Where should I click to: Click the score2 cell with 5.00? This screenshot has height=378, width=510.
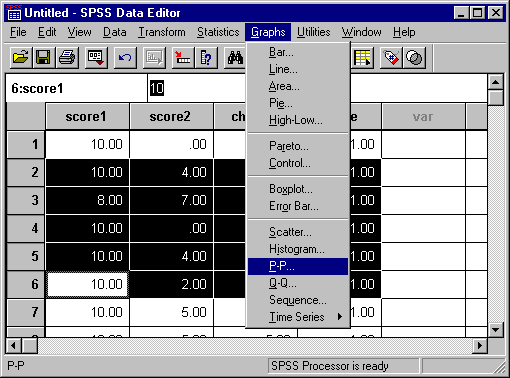[x=171, y=312]
